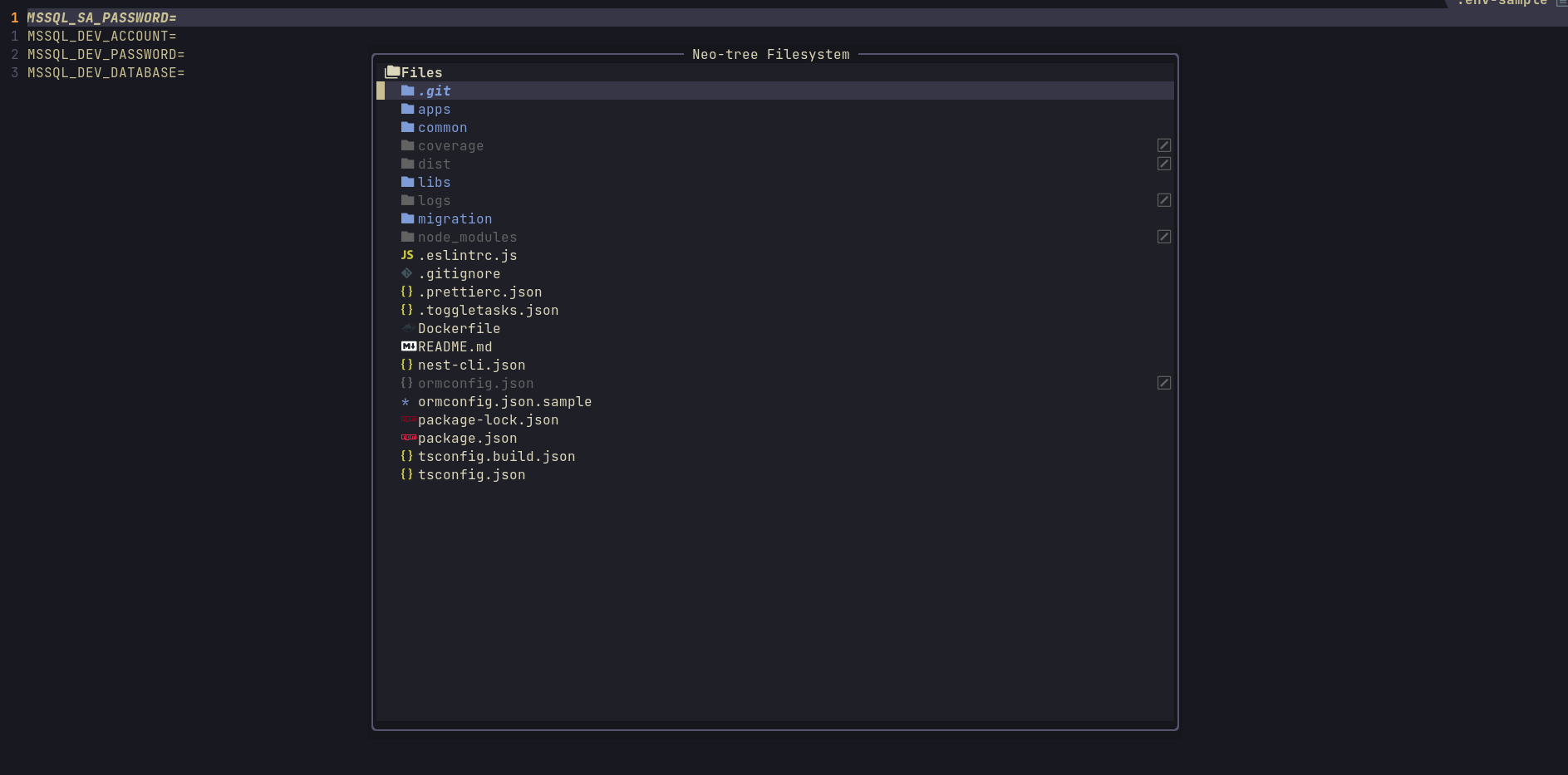Click the JSON braces icon beside .prettierc.json
1568x775 pixels.
coord(406,292)
